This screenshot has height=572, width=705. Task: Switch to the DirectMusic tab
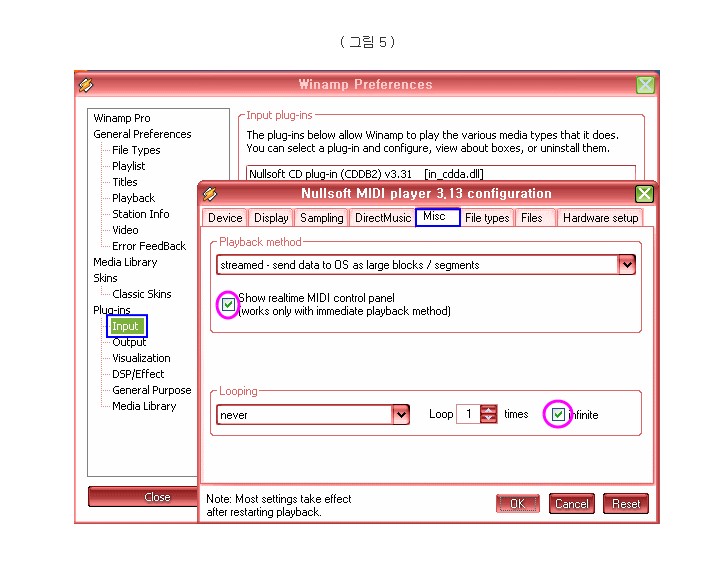point(383,218)
